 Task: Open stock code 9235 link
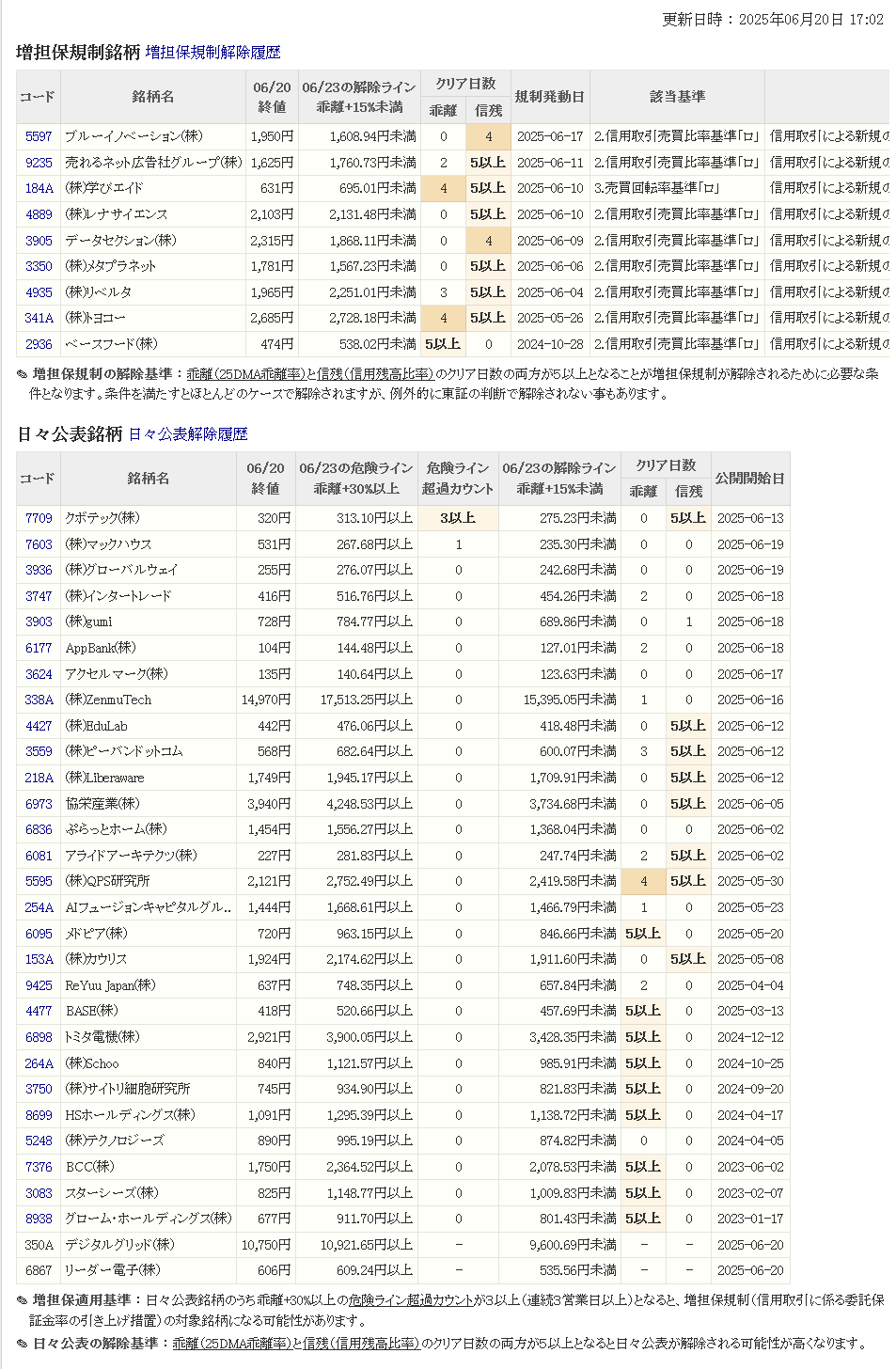pyautogui.click(x=39, y=163)
